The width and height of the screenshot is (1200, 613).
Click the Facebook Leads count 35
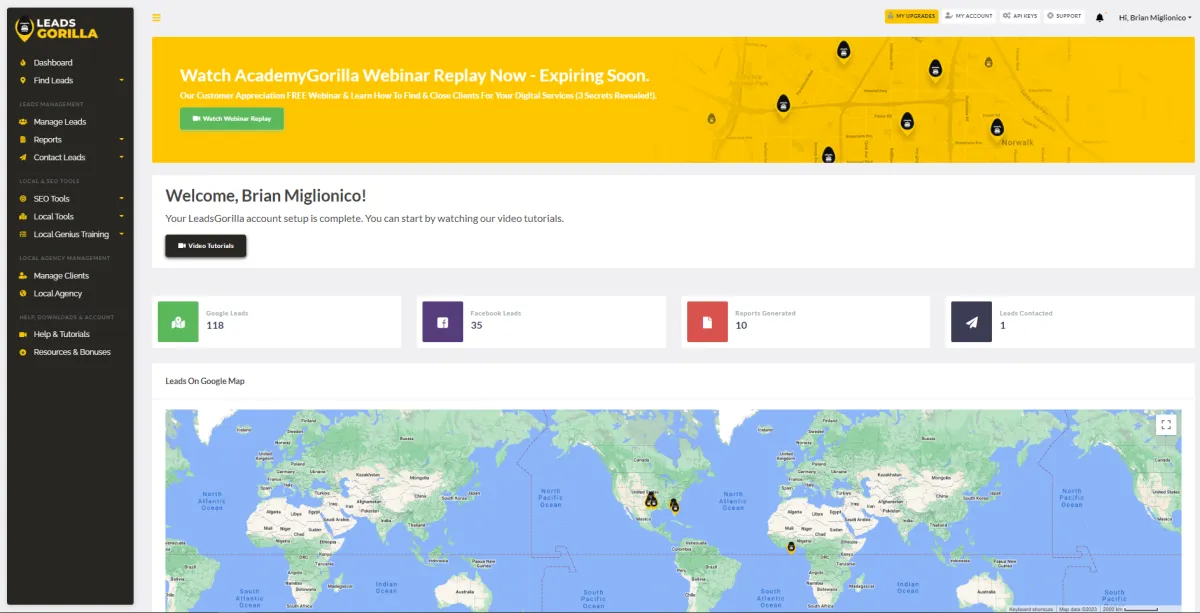[477, 326]
